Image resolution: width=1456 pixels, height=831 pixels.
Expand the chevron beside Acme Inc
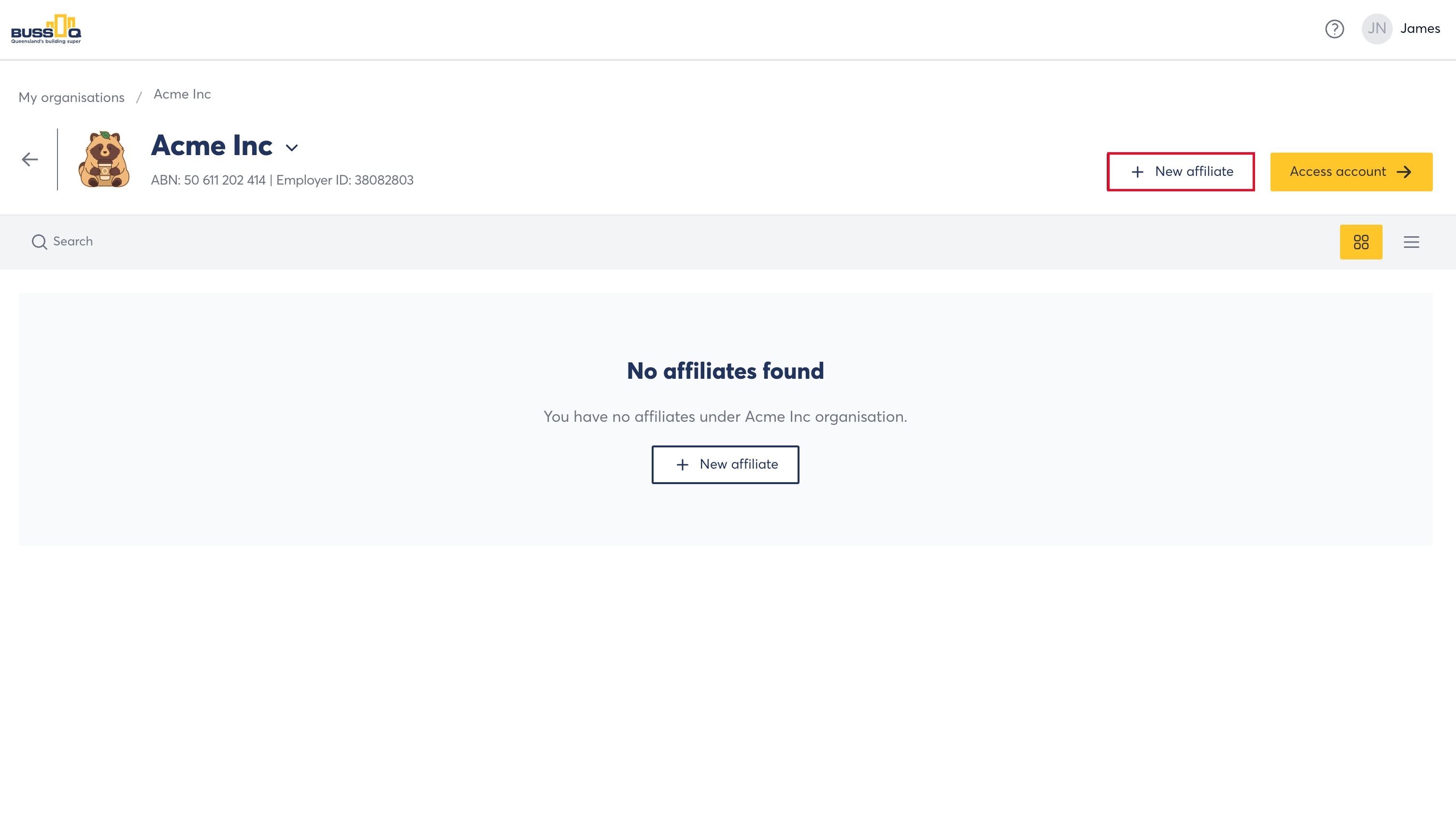pyautogui.click(x=292, y=148)
